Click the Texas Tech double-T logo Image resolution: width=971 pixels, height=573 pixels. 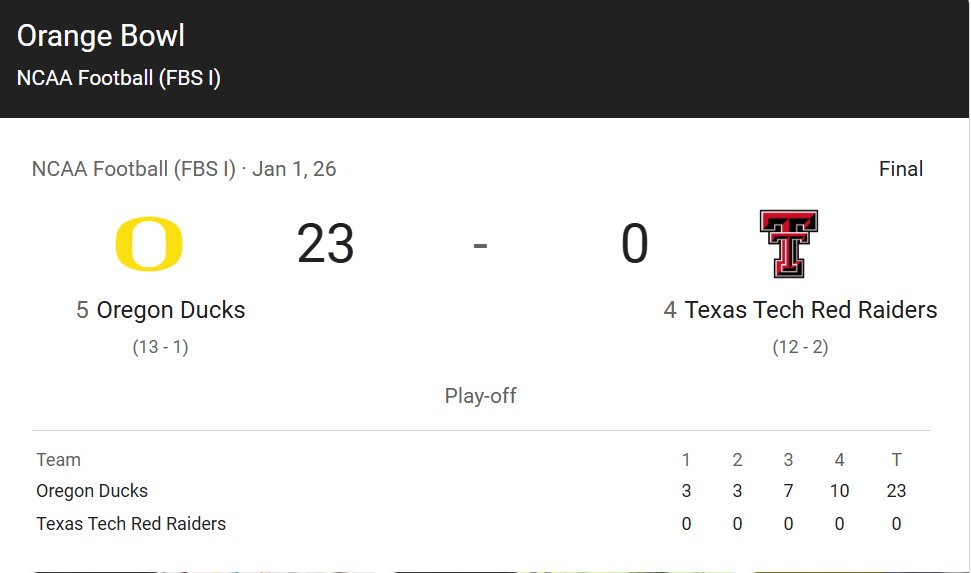coord(788,243)
